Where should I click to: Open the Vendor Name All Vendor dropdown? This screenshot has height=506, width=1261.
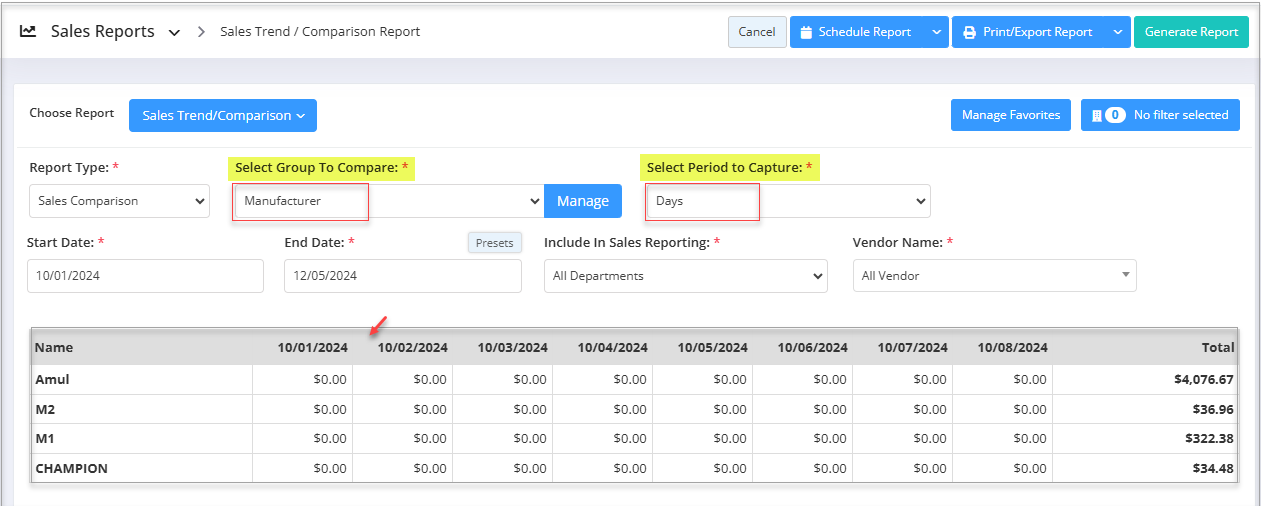pyautogui.click(x=995, y=276)
